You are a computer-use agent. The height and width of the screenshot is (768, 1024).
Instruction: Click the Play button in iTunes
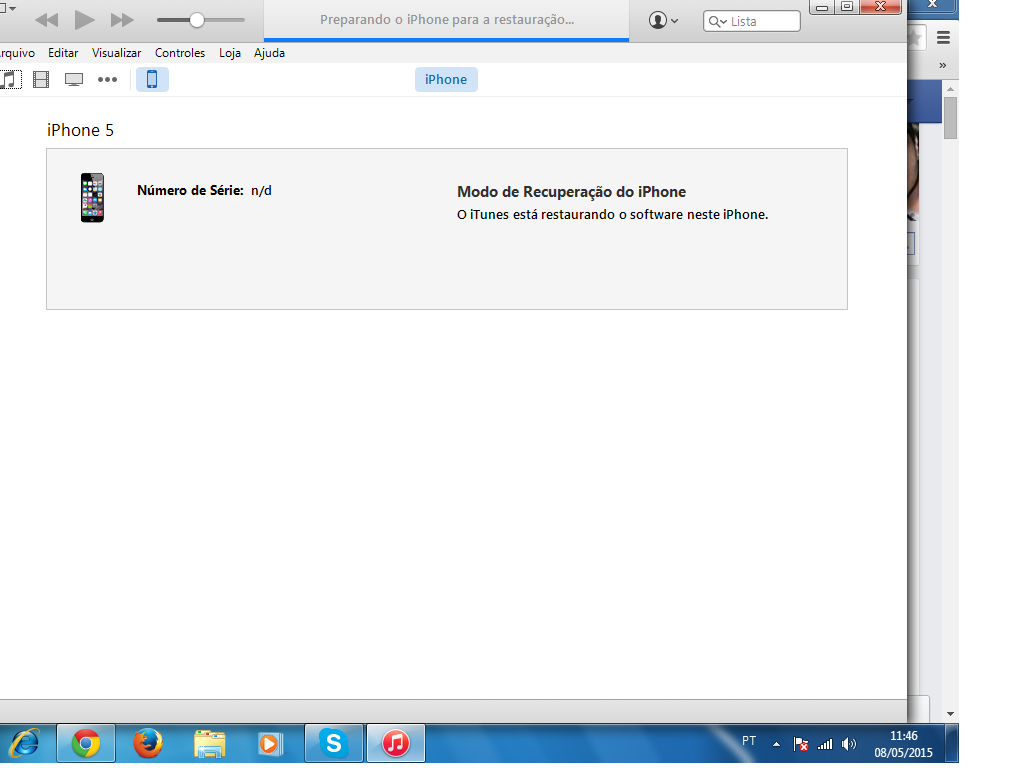84,20
